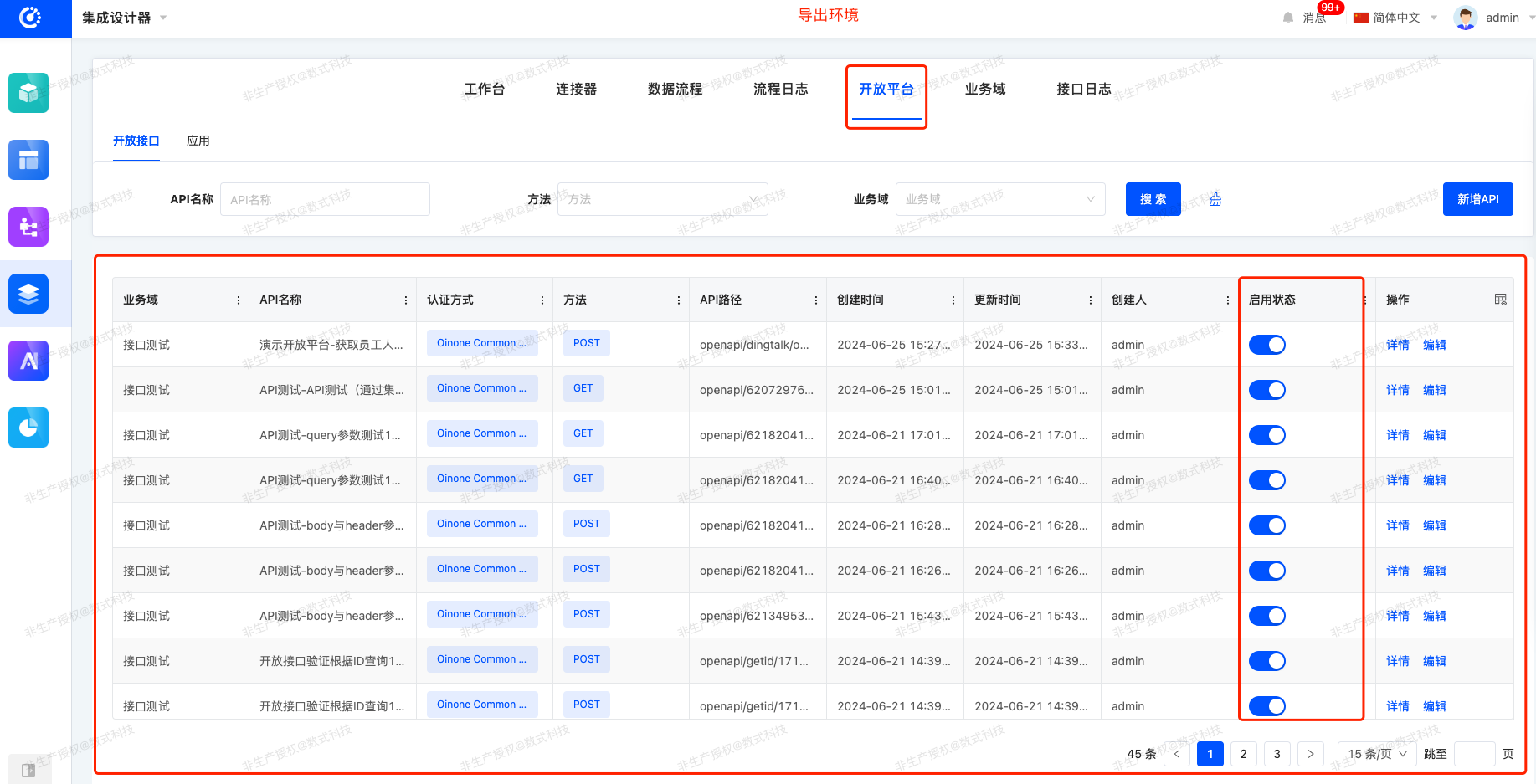The width and height of the screenshot is (1536, 784).
Task: Open the 业务域 filter dropdown
Action: click(1000, 199)
